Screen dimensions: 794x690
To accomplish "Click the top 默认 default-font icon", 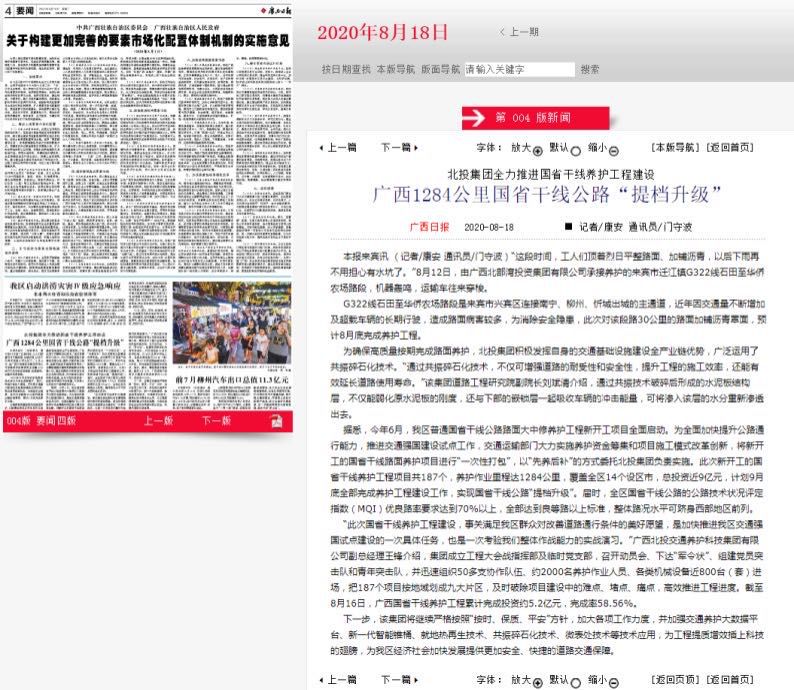I will tap(575, 151).
